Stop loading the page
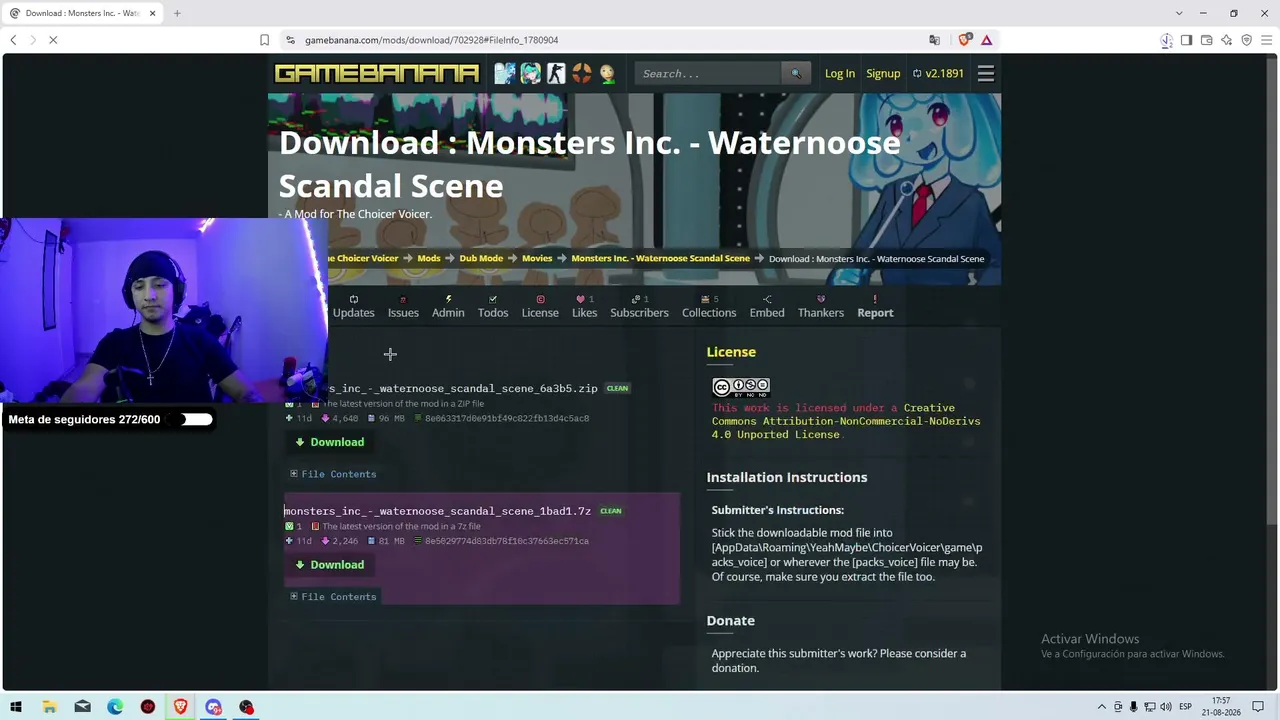 (x=53, y=40)
